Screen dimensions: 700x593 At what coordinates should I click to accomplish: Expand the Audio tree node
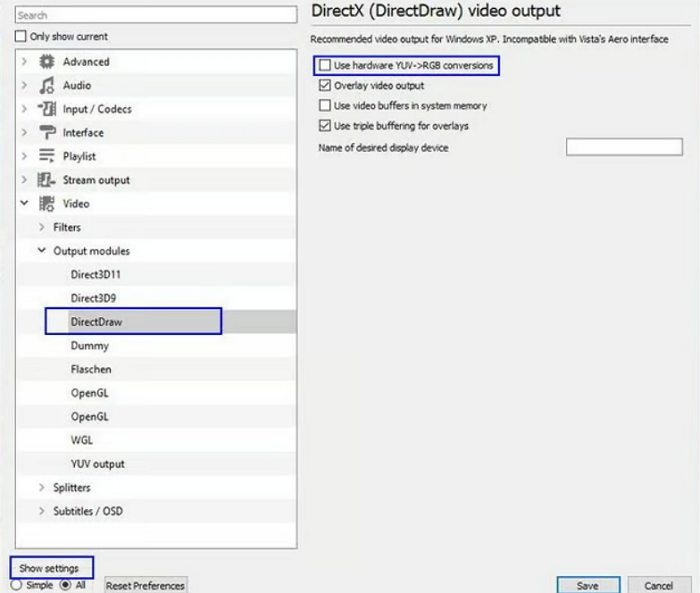click(25, 85)
